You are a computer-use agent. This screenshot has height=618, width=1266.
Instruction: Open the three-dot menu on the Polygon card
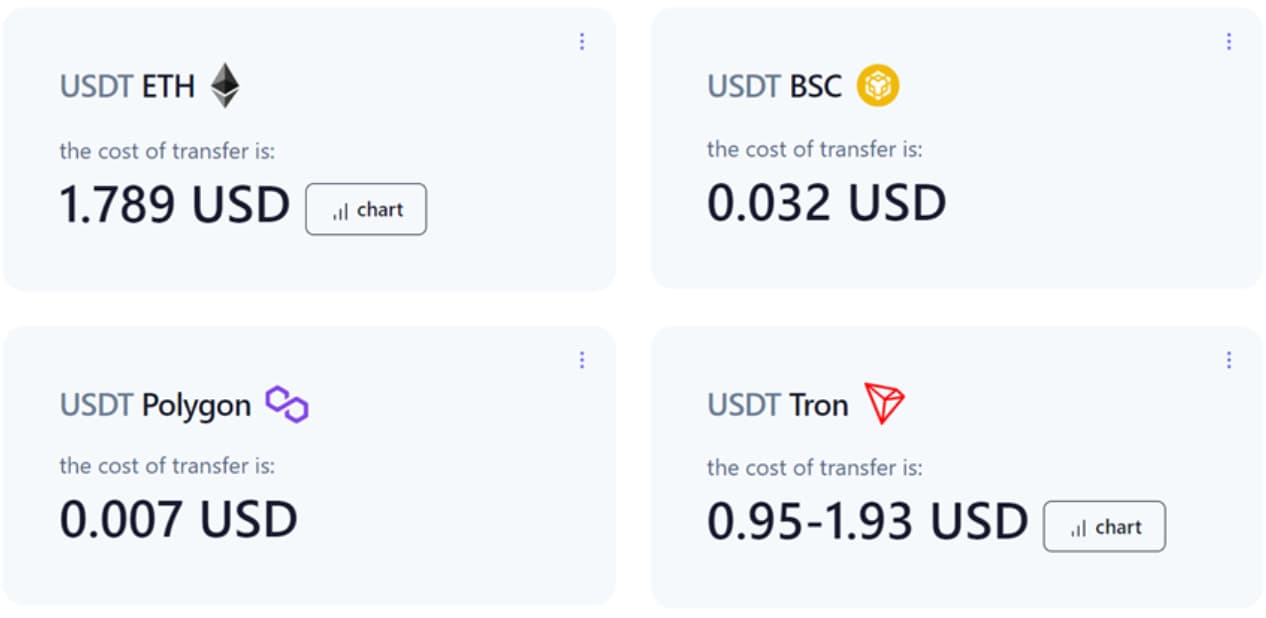[x=581, y=359]
